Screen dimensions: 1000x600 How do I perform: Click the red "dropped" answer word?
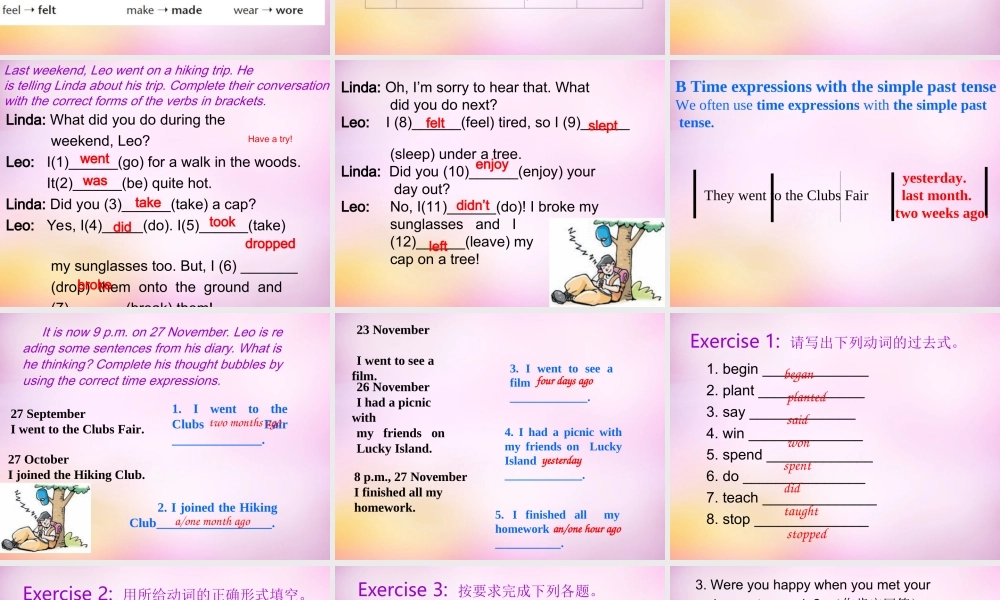[270, 244]
